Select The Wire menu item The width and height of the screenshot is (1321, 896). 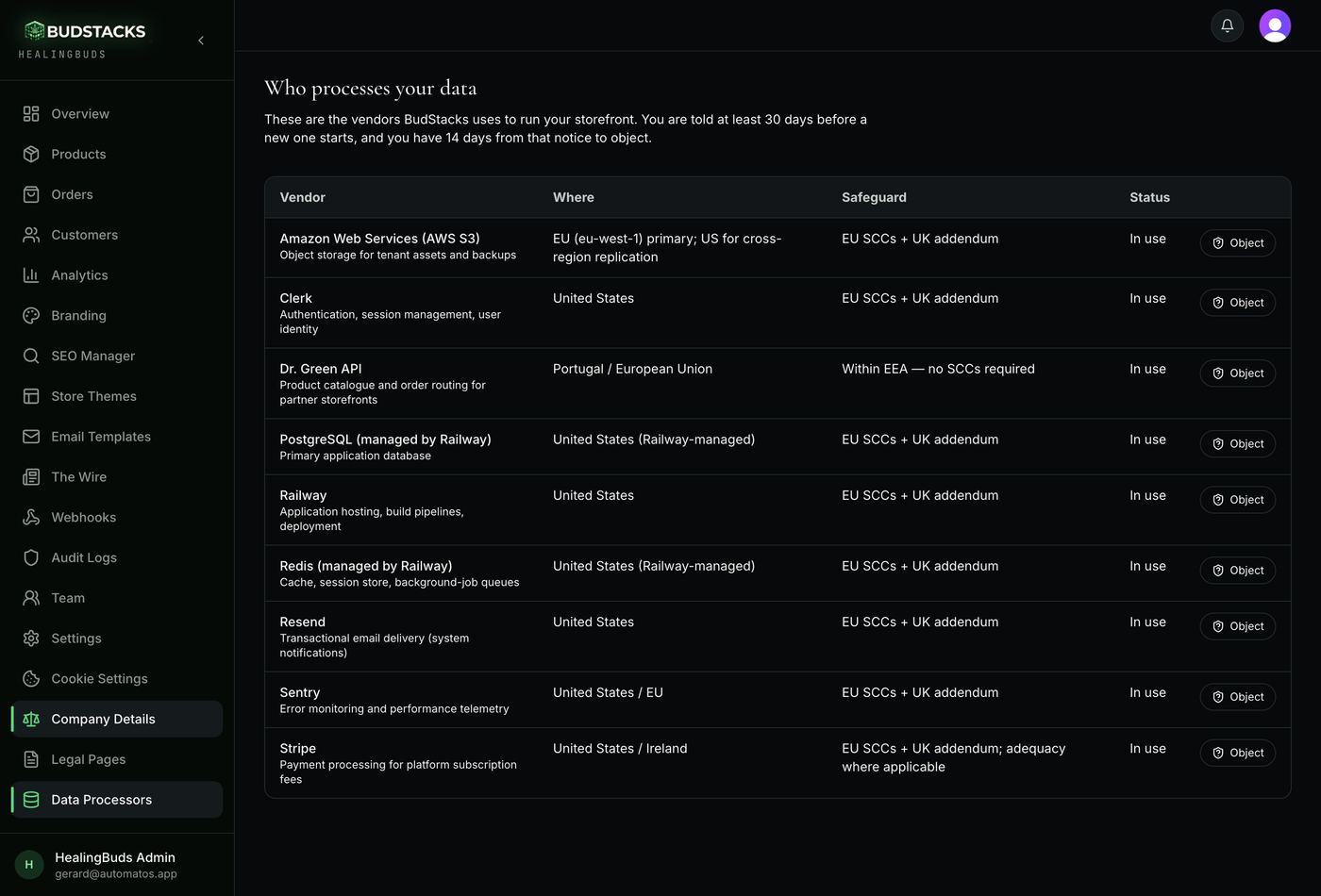click(x=117, y=477)
